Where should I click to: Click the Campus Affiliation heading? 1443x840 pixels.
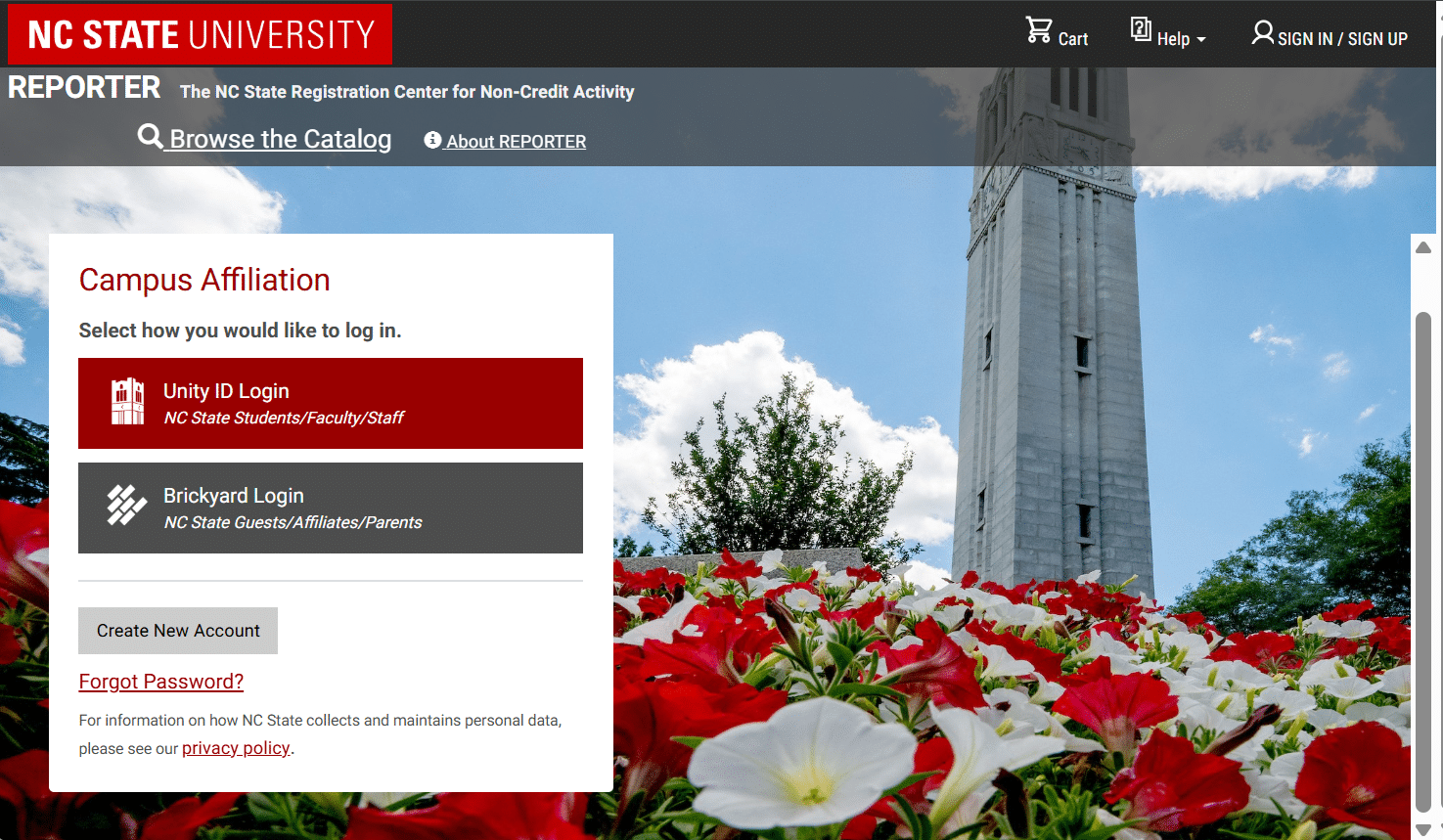(204, 280)
